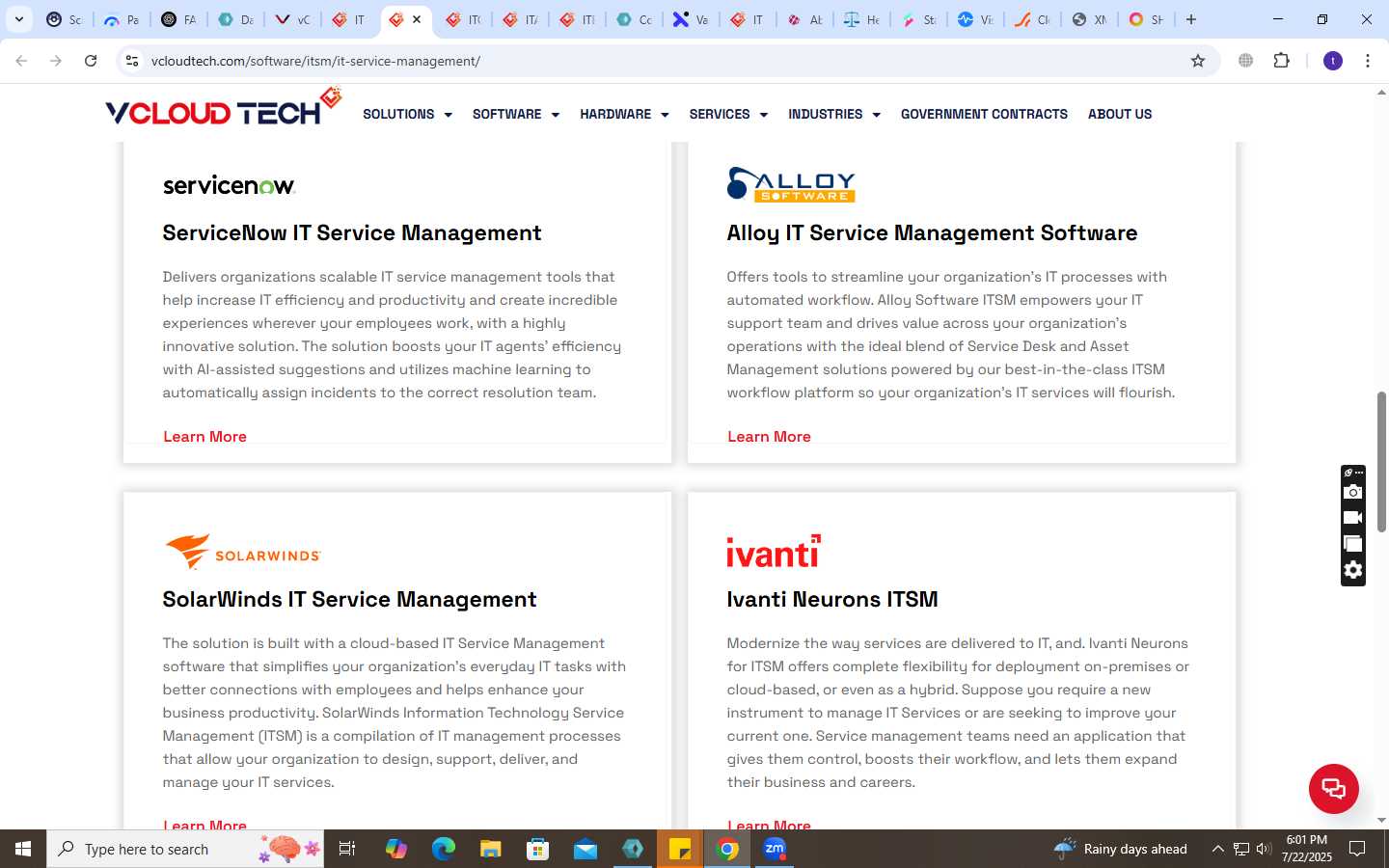Open the weather 'Rainy days ahead' widget
The height and width of the screenshot is (868, 1389).
click(1121, 849)
